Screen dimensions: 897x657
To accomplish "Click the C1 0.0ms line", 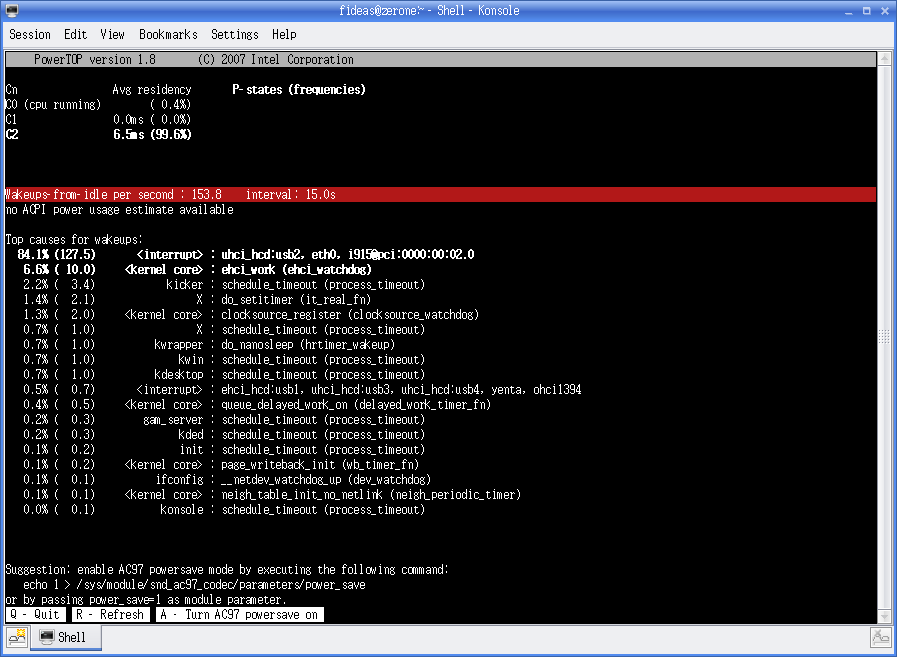I will point(98,120).
